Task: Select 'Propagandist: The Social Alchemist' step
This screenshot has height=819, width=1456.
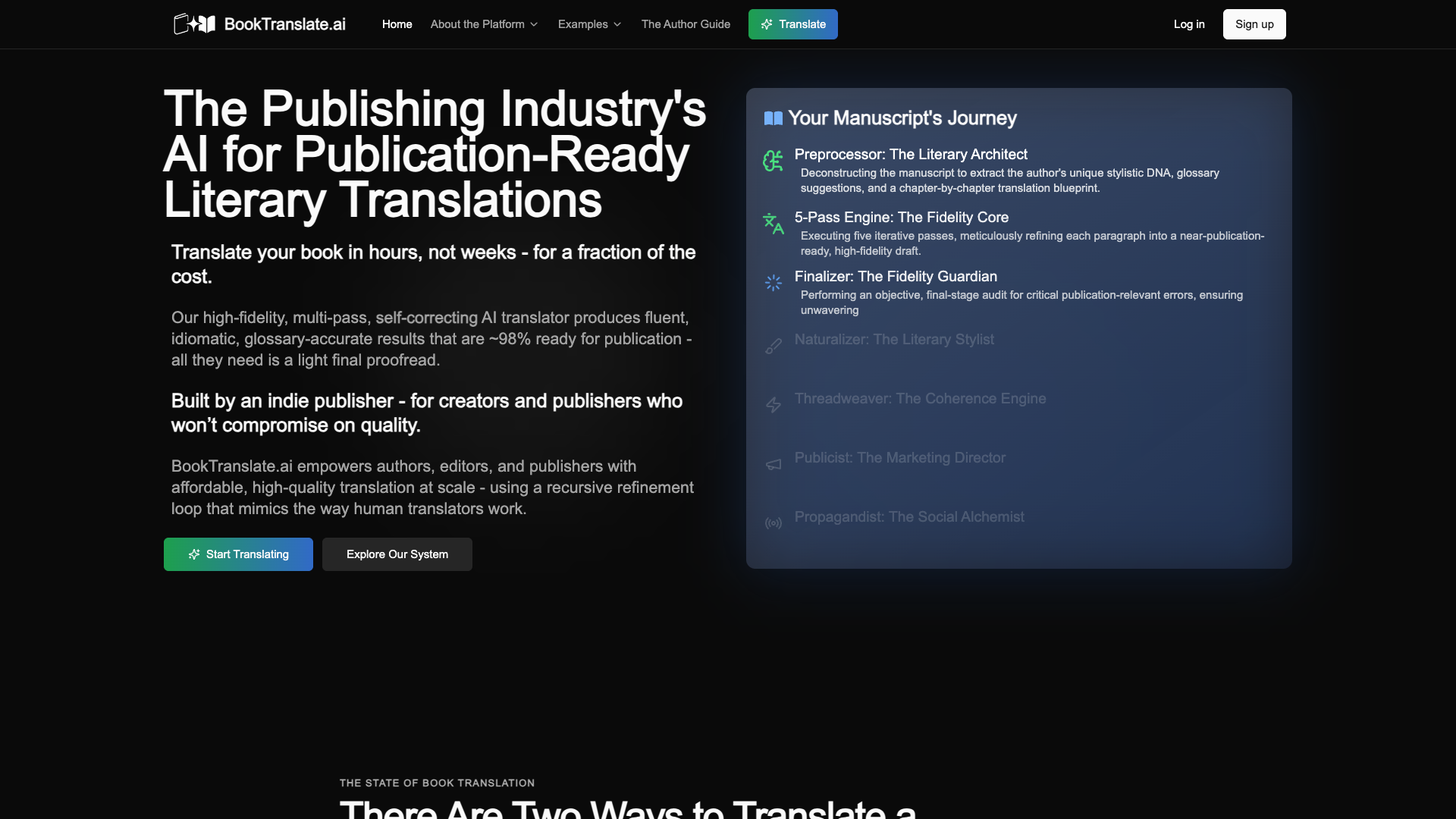Action: point(909,517)
